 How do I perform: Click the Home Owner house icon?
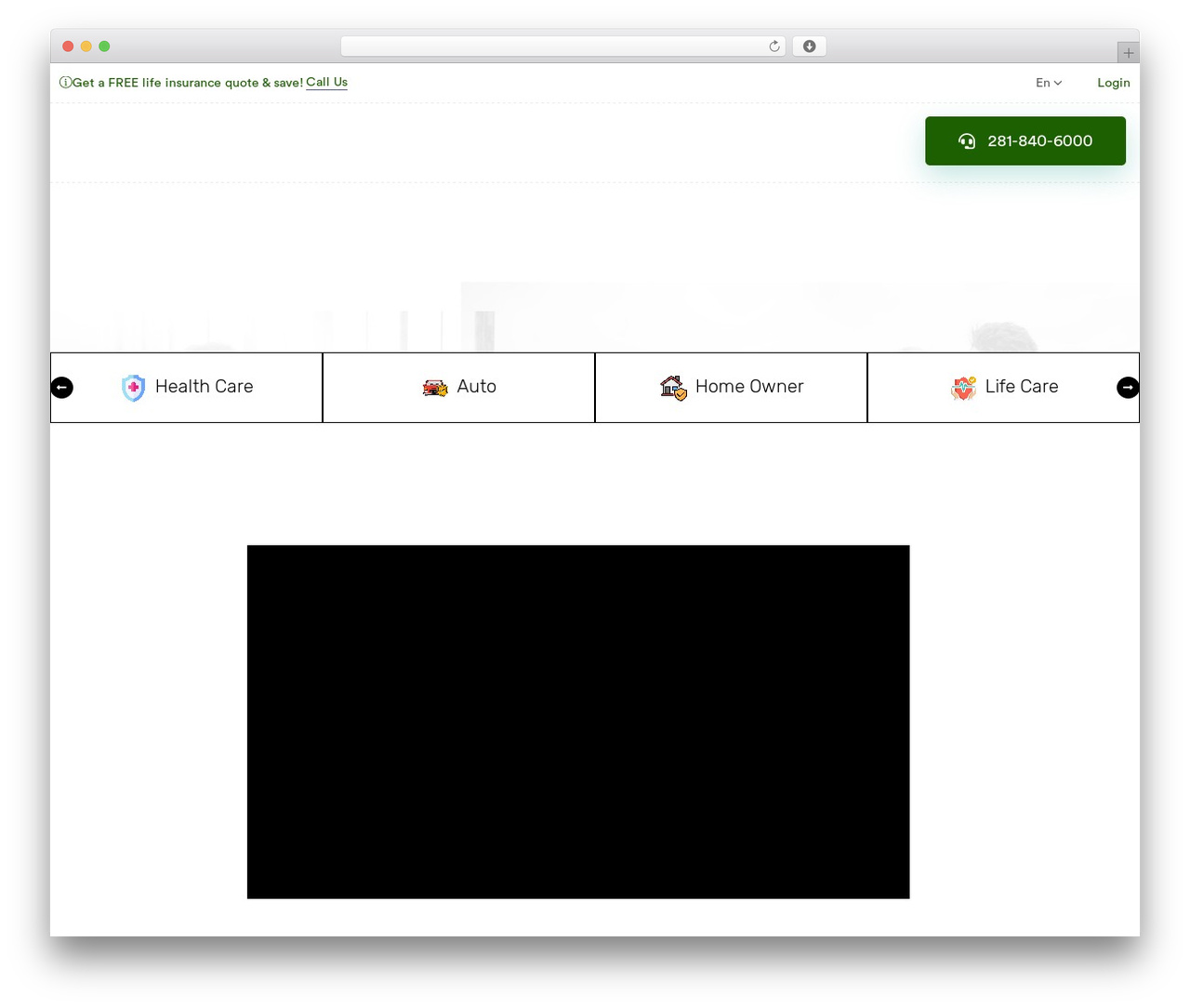(674, 388)
